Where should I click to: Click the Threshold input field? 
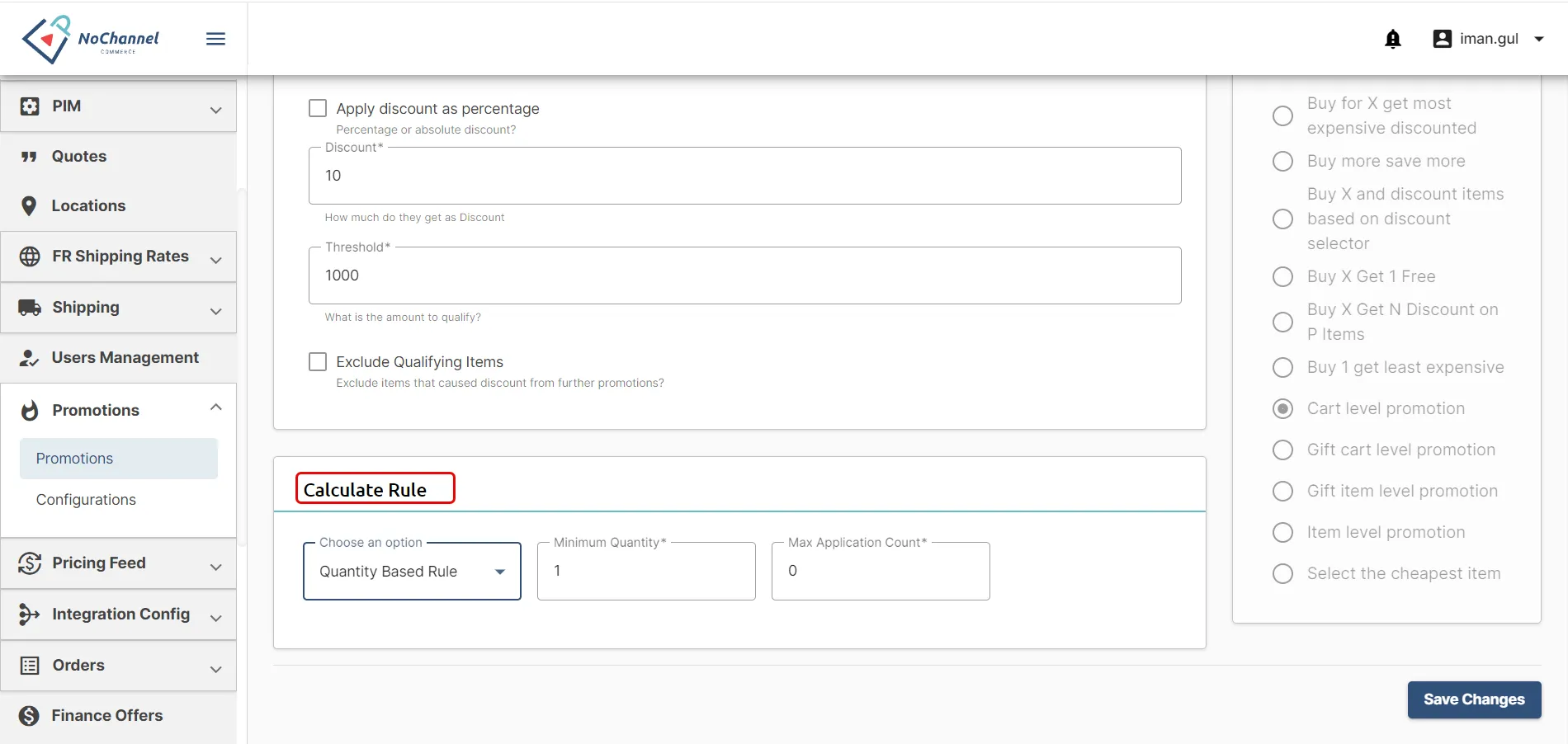point(744,275)
